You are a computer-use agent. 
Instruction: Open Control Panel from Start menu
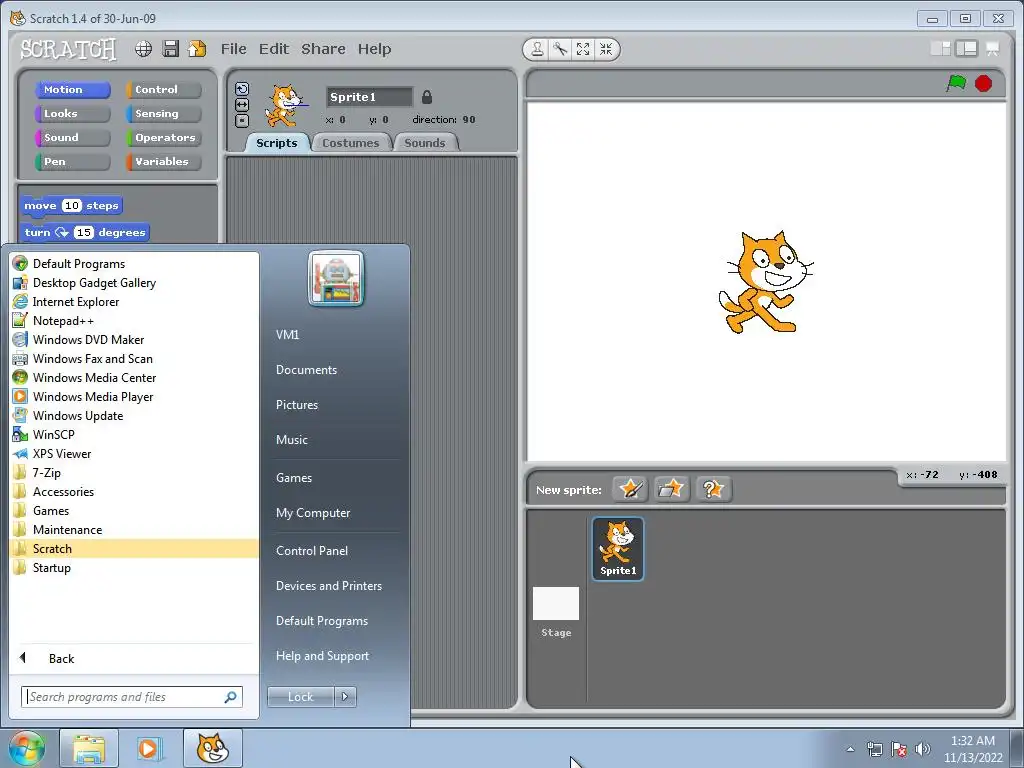pos(312,551)
